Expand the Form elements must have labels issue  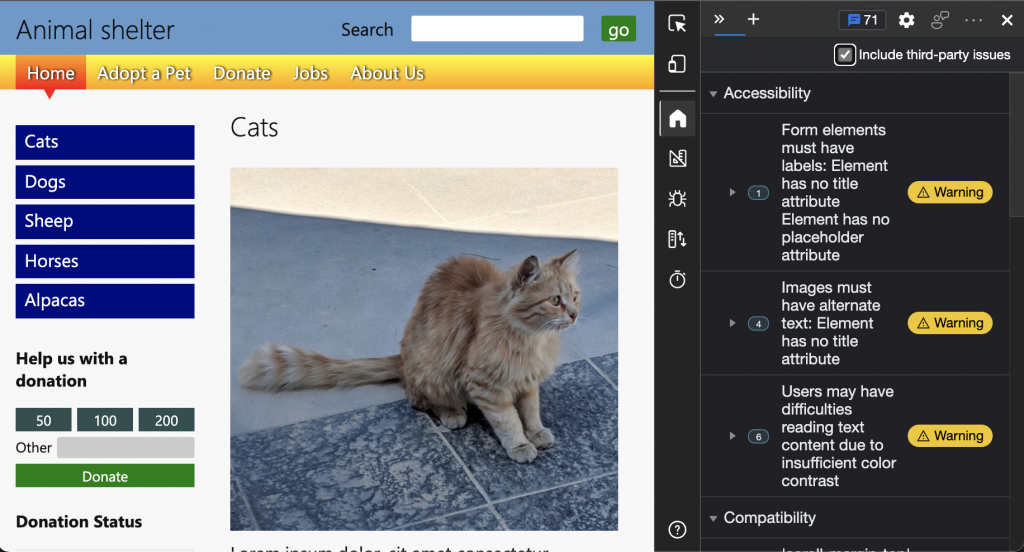click(x=732, y=192)
